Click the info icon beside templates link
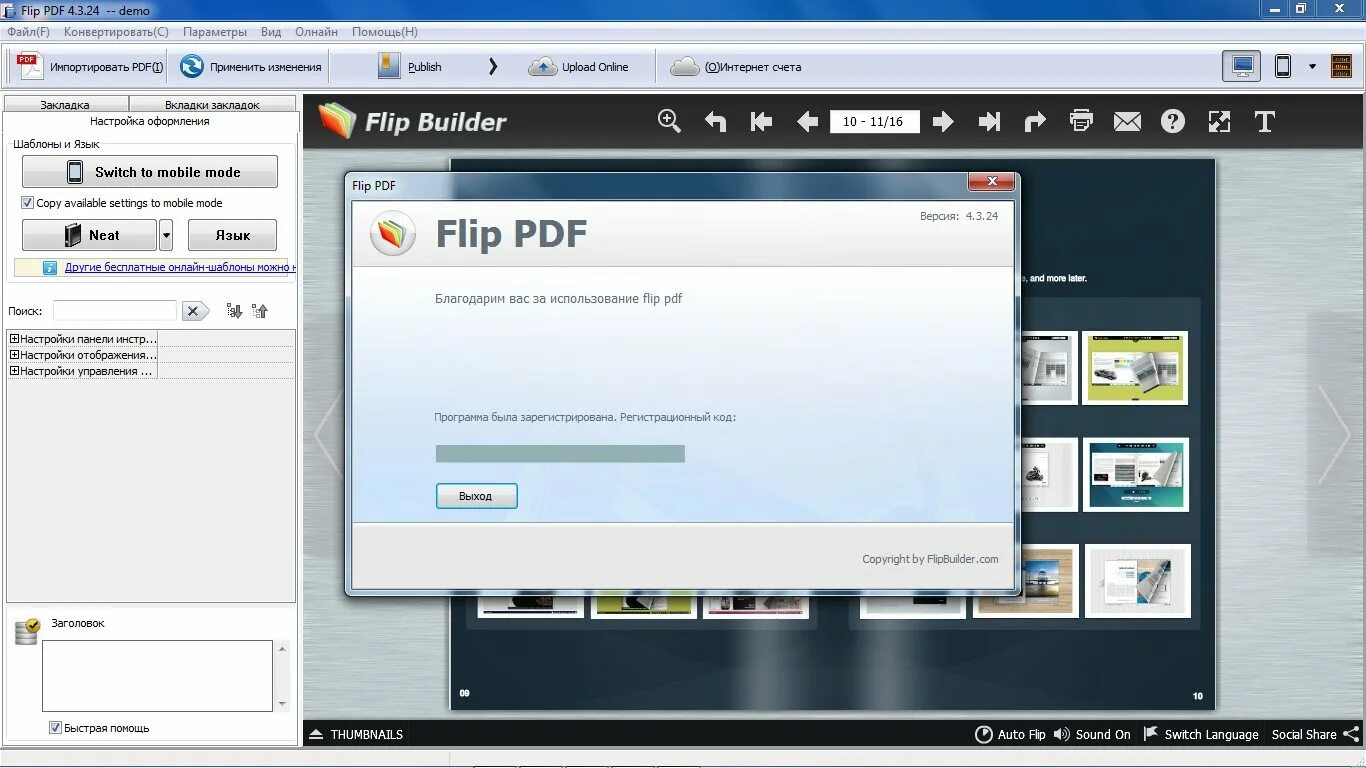1366x768 pixels. [50, 268]
